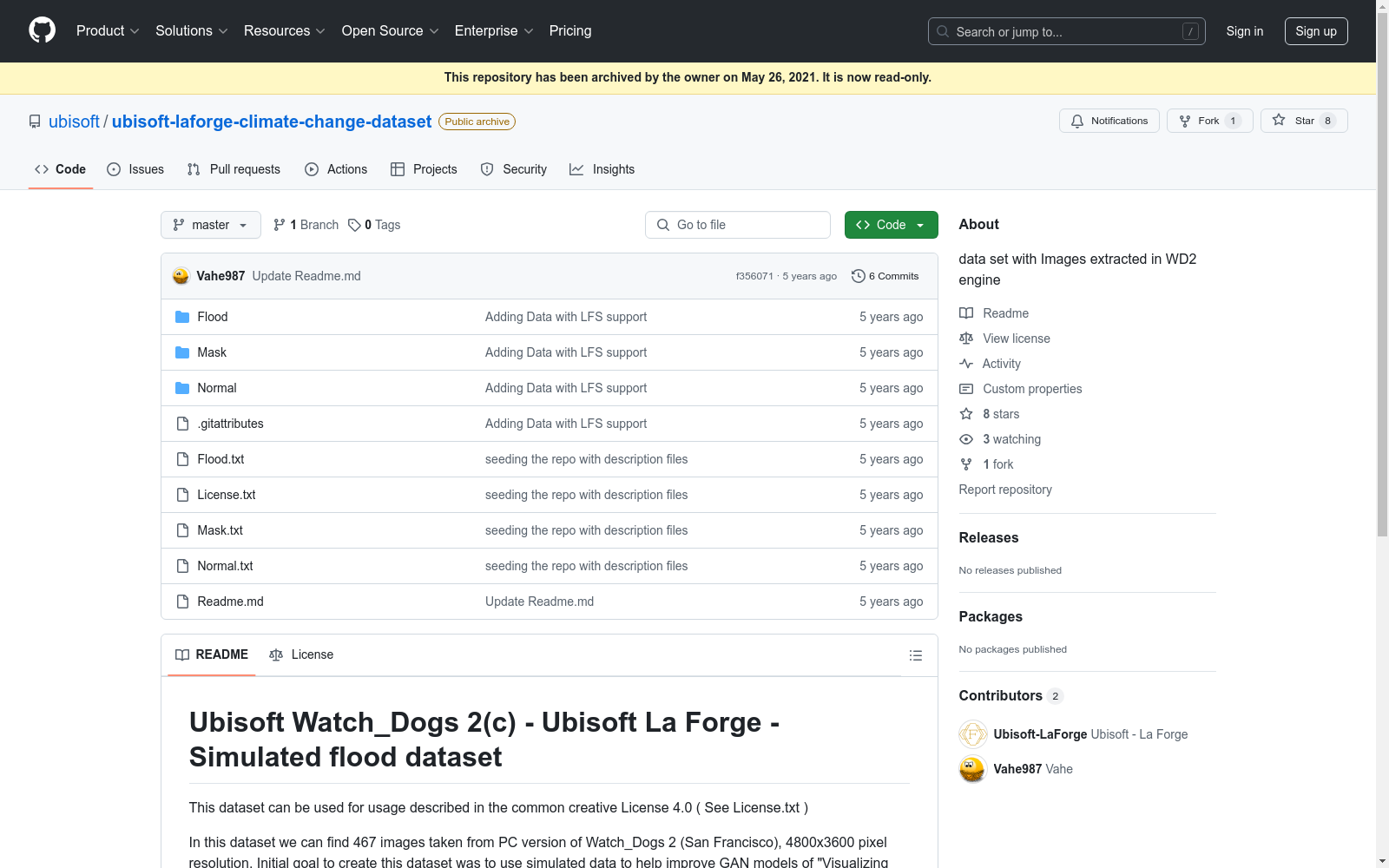Open the 1 Branch link
Screen dimensions: 1389x868
point(306,225)
